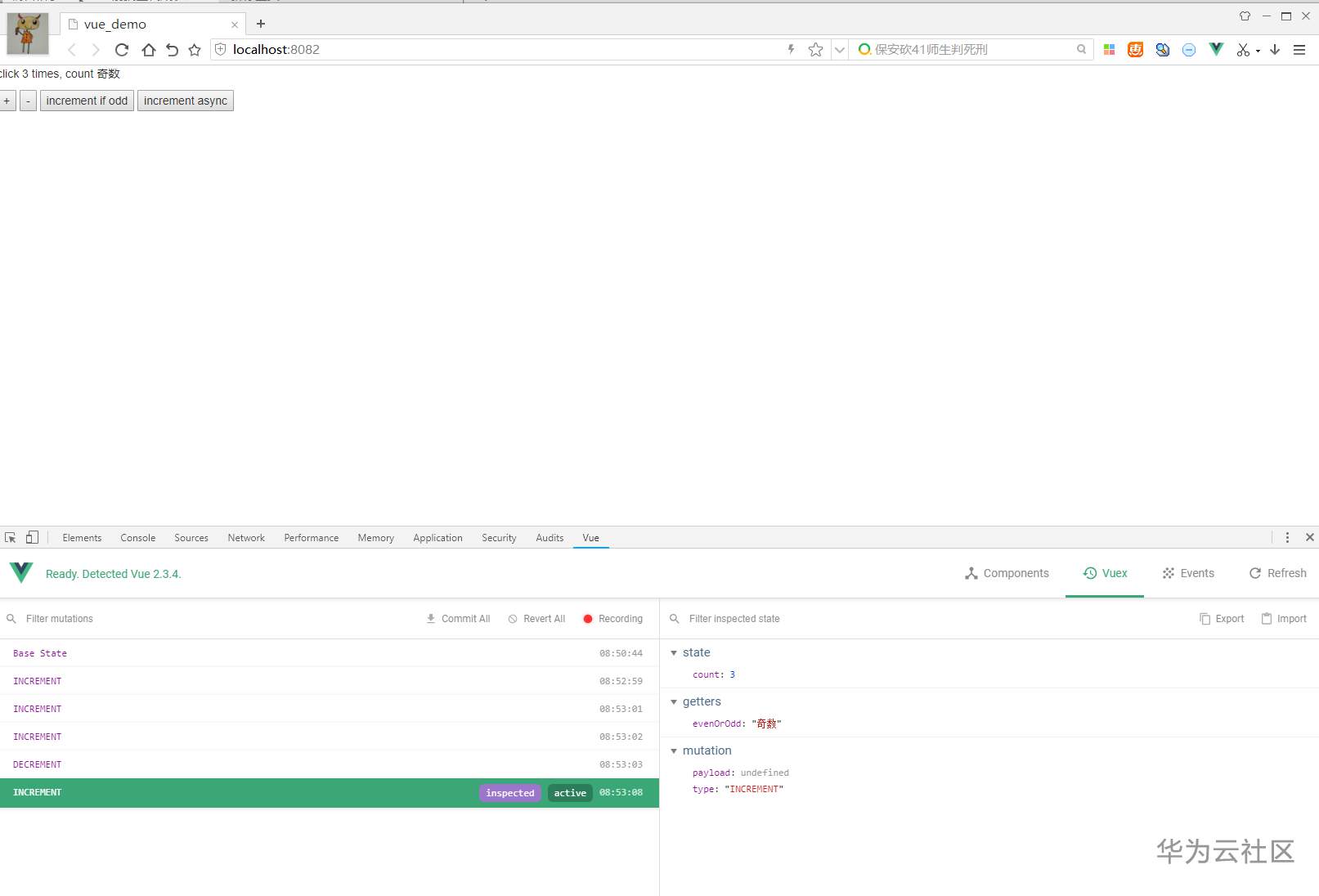Switch to the Performance devtools tab
The image size is (1319, 896).
311,538
